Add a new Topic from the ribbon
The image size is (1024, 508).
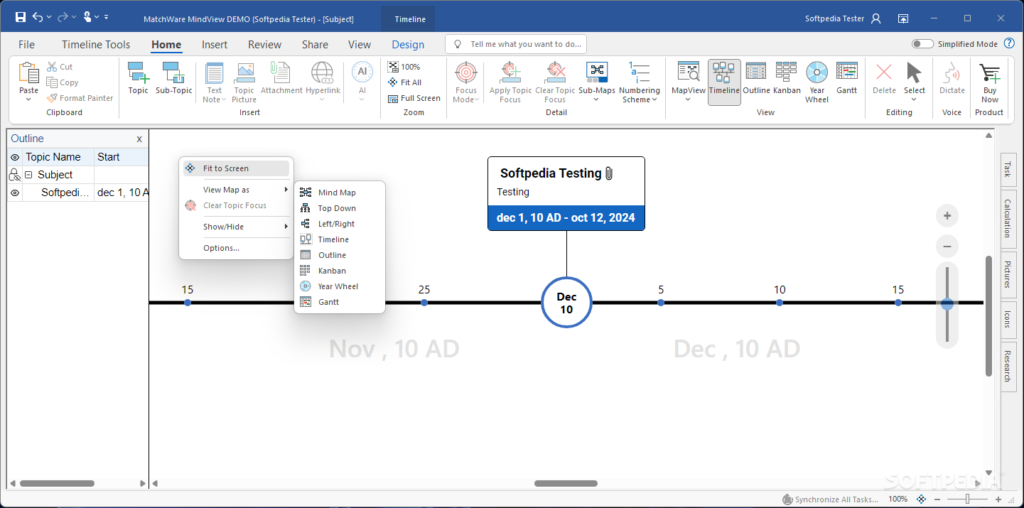pyautogui.click(x=138, y=78)
